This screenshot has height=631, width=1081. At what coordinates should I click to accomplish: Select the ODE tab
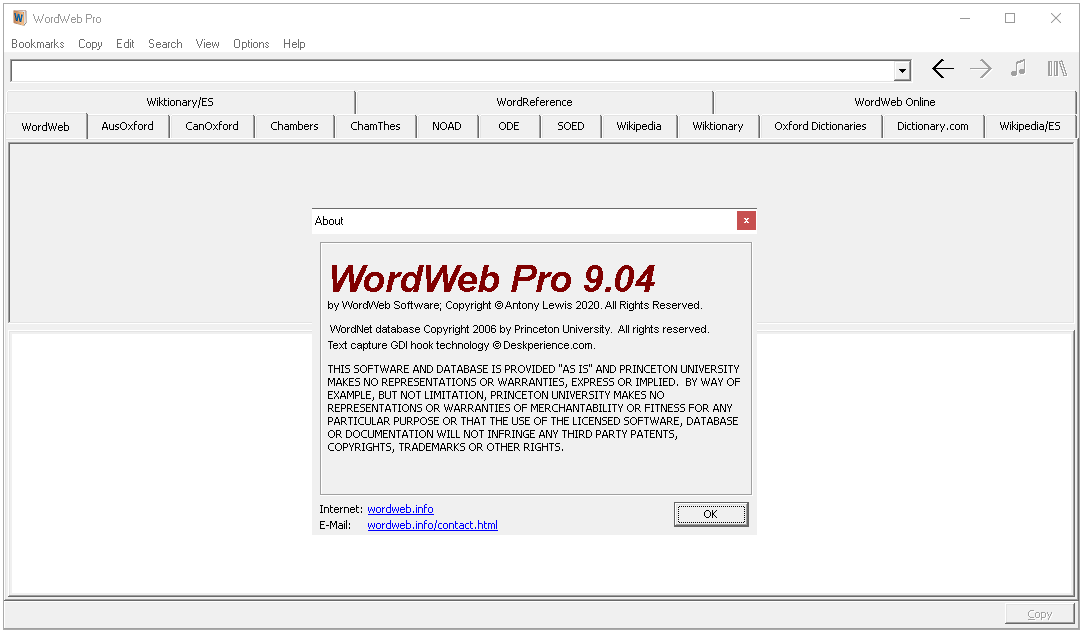point(509,126)
